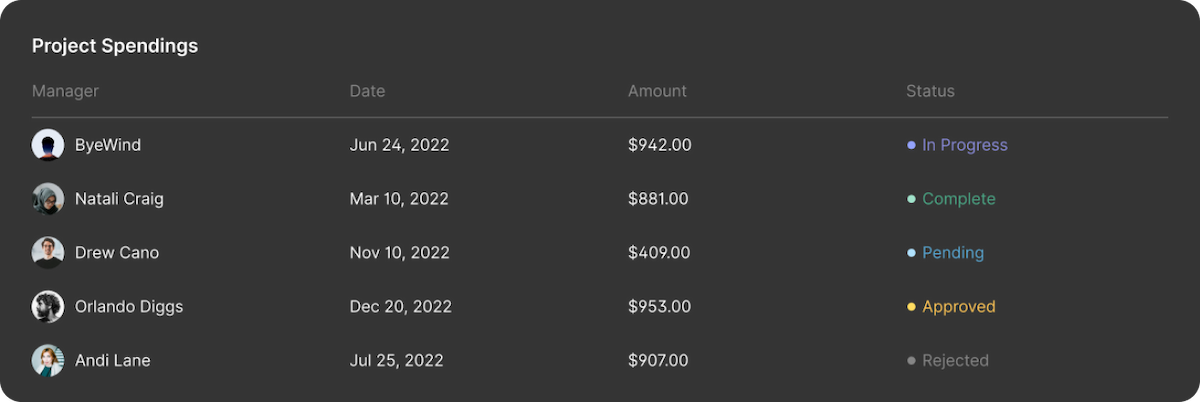Click the green Complete status dot
Screen dimensions: 1200x402
pyautogui.click(x=911, y=199)
